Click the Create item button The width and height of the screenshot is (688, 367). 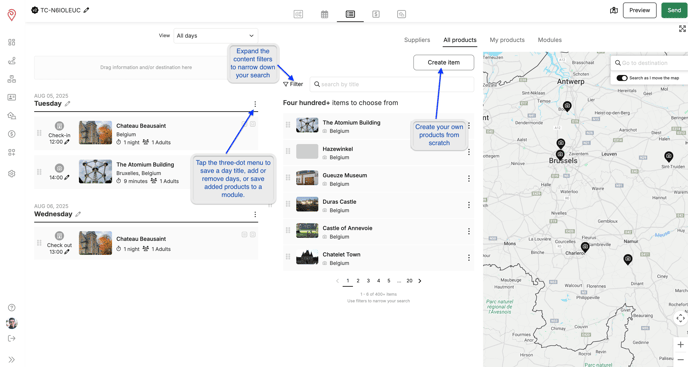[x=444, y=62]
